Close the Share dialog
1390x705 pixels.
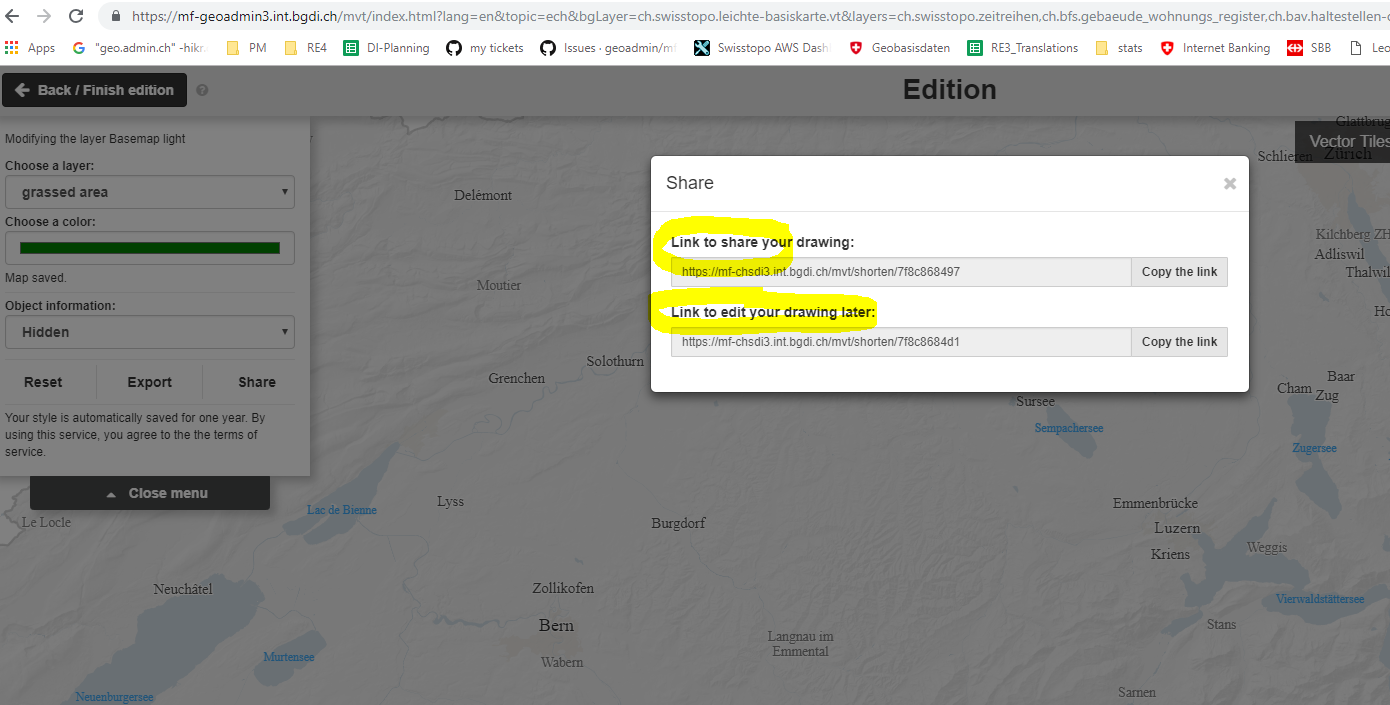tap(1229, 183)
